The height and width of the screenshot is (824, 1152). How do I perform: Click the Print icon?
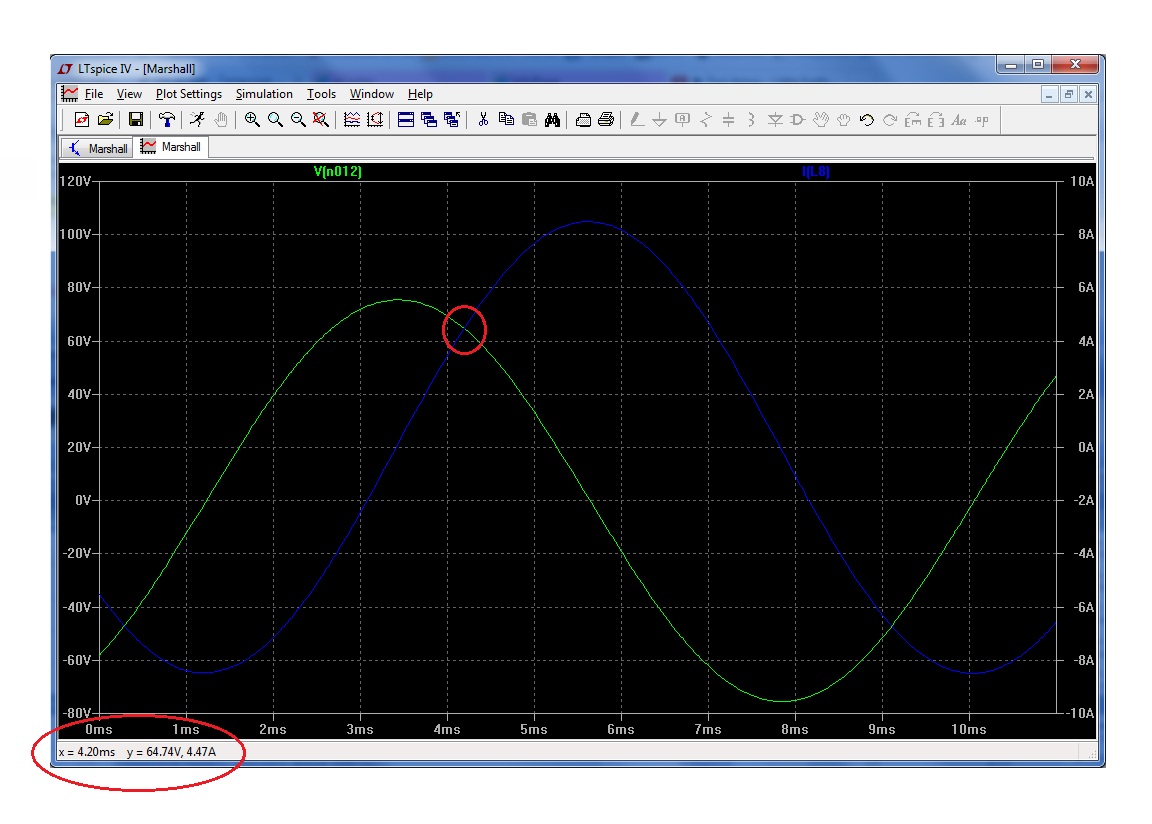pyautogui.click(x=606, y=120)
